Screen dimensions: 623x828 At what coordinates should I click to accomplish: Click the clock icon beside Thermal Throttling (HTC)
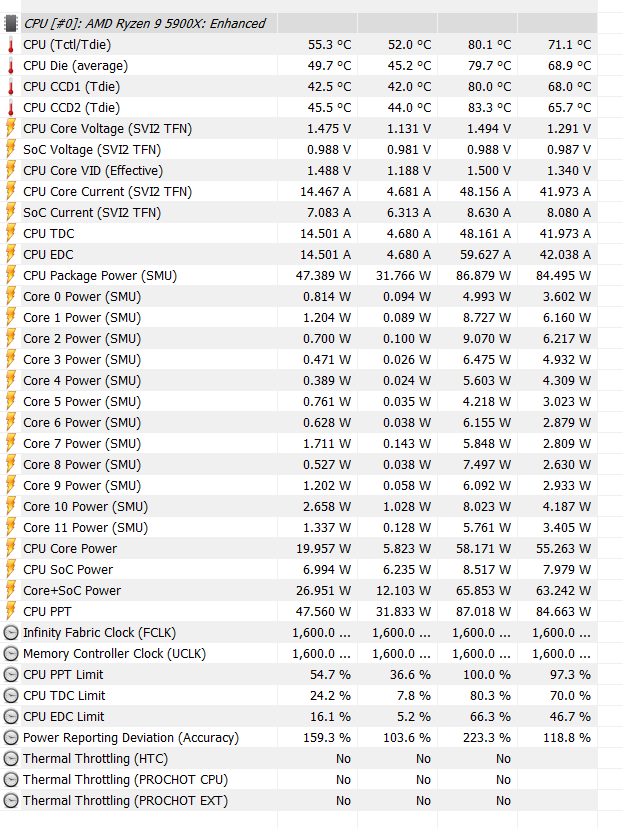pos(11,758)
